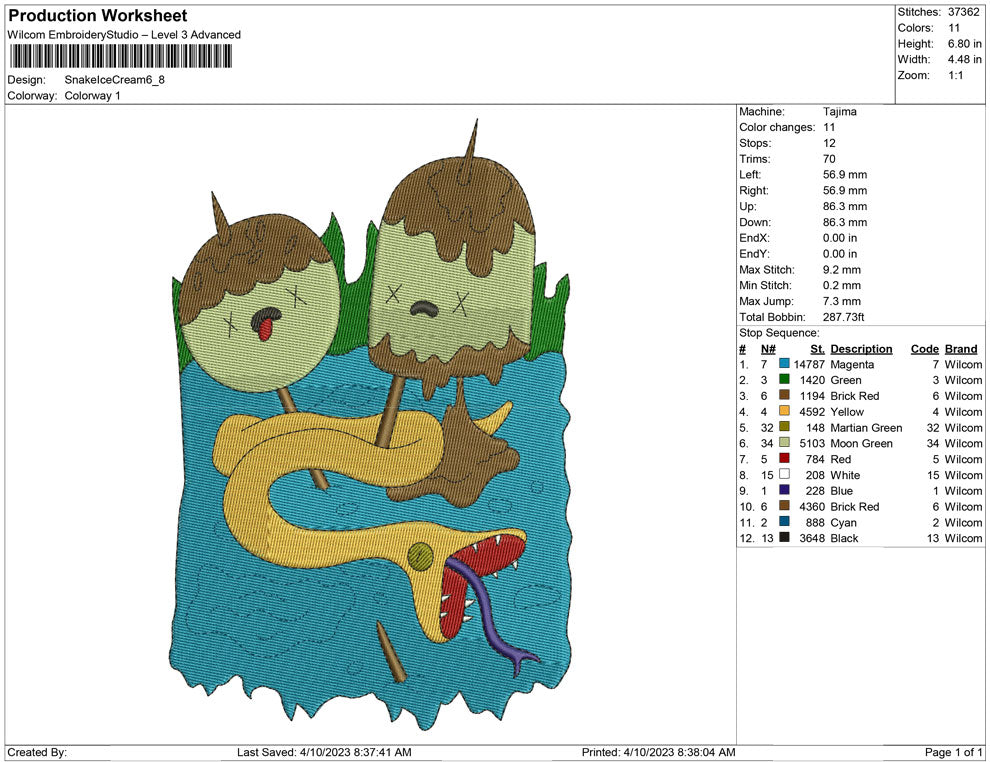
Task: Click the Width value '4.48 in'
Action: point(964,59)
